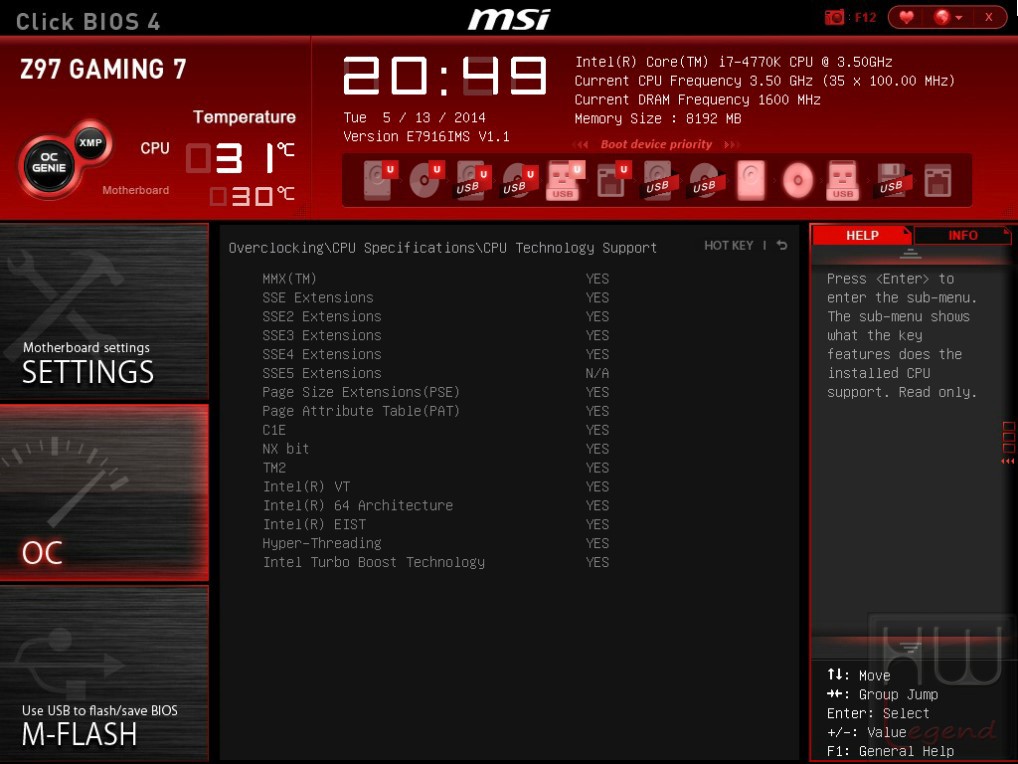Click the N/A value for SSE5 Extensions
Screen dimensions: 1018x764
597,373
